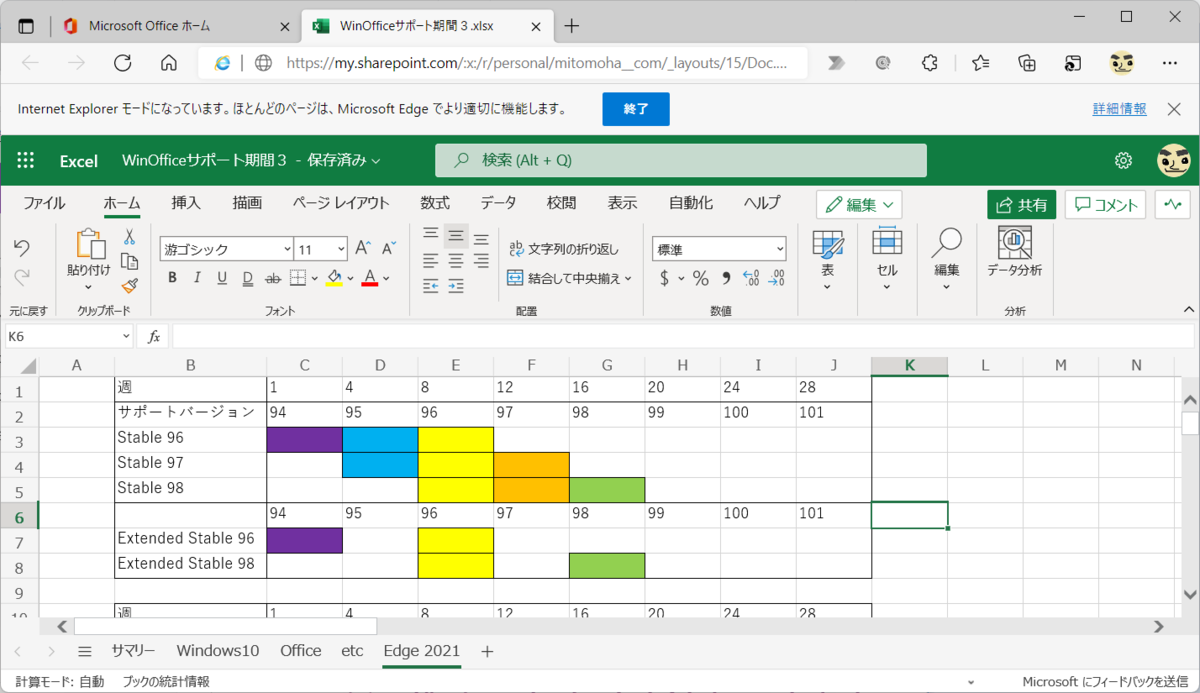Toggle bold formatting

click(x=172, y=278)
